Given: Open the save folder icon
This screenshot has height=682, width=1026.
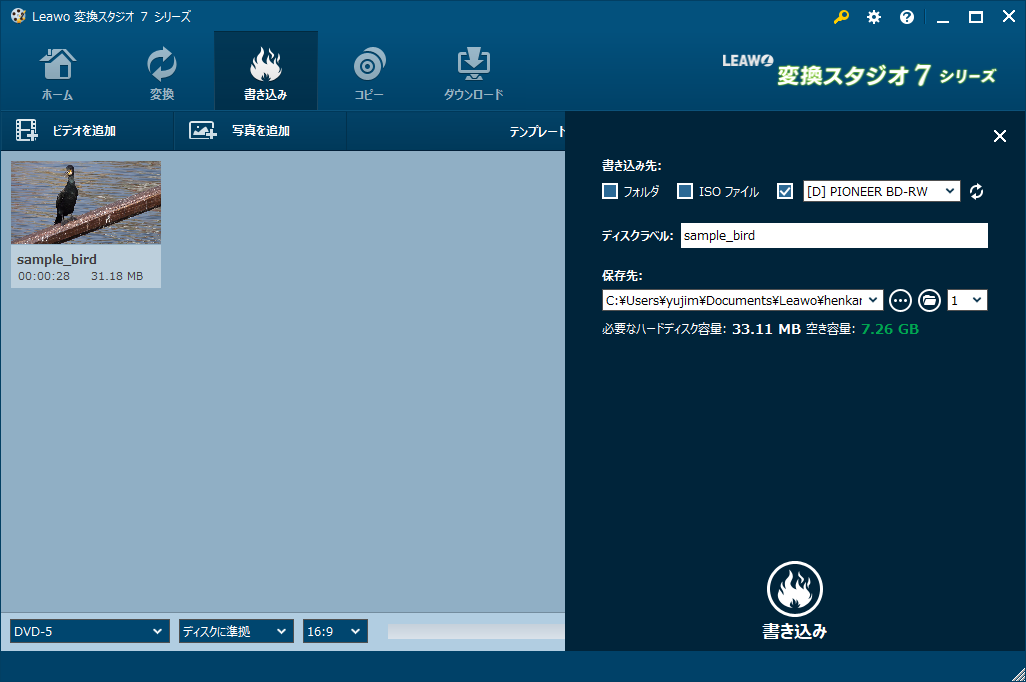Looking at the screenshot, I should 929,300.
